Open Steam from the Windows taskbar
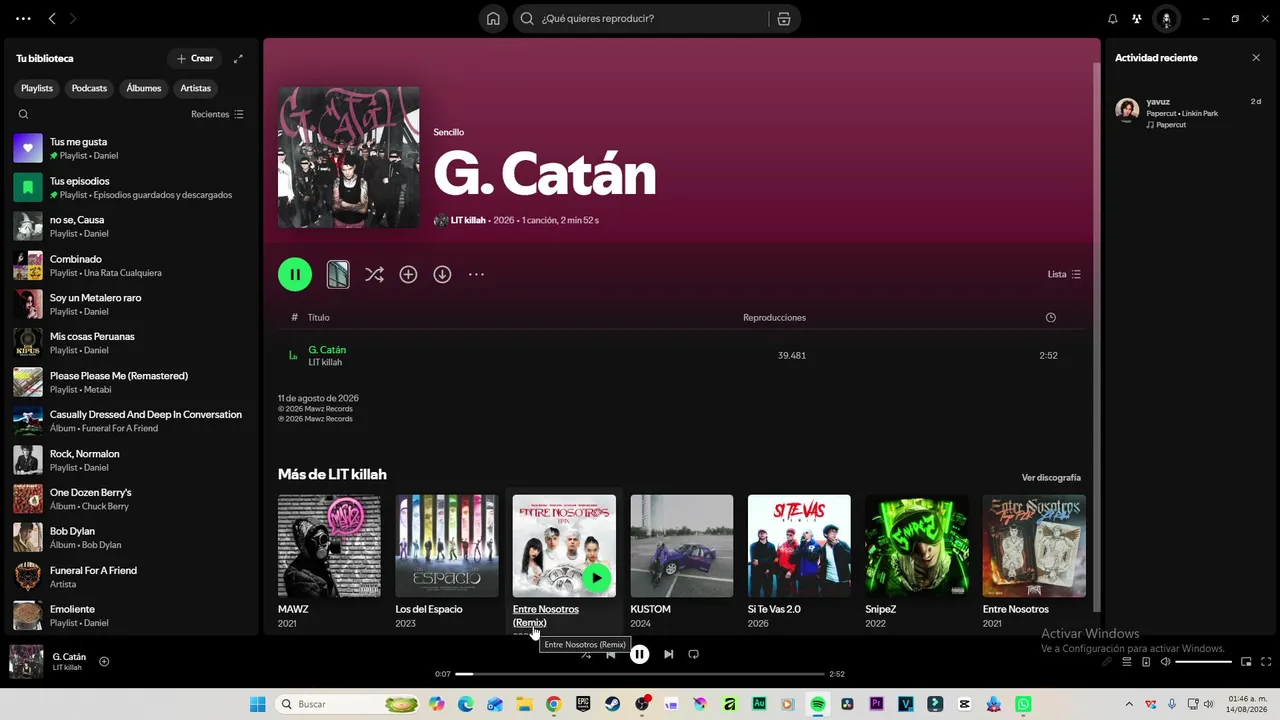 coord(612,704)
